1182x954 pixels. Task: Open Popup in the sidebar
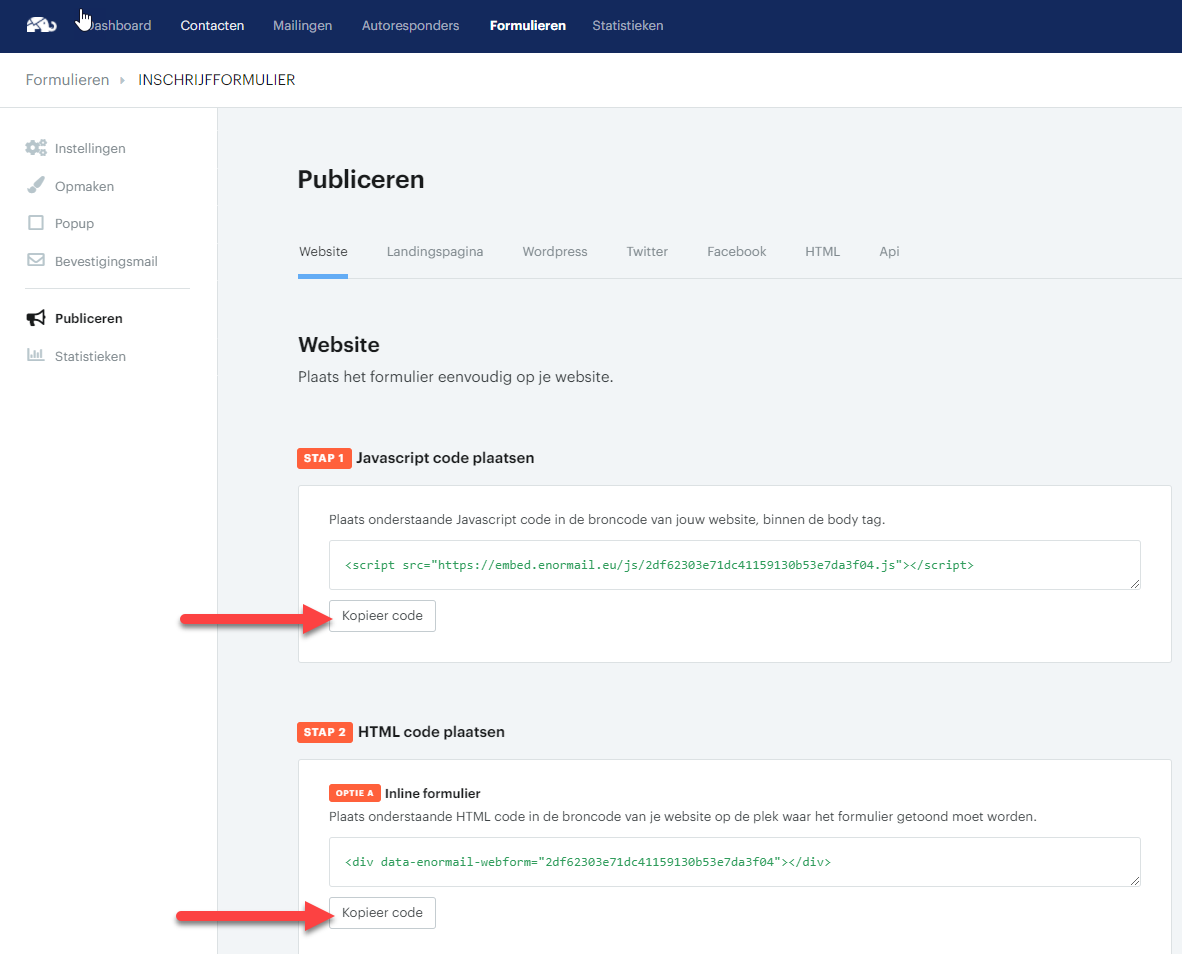pos(74,224)
